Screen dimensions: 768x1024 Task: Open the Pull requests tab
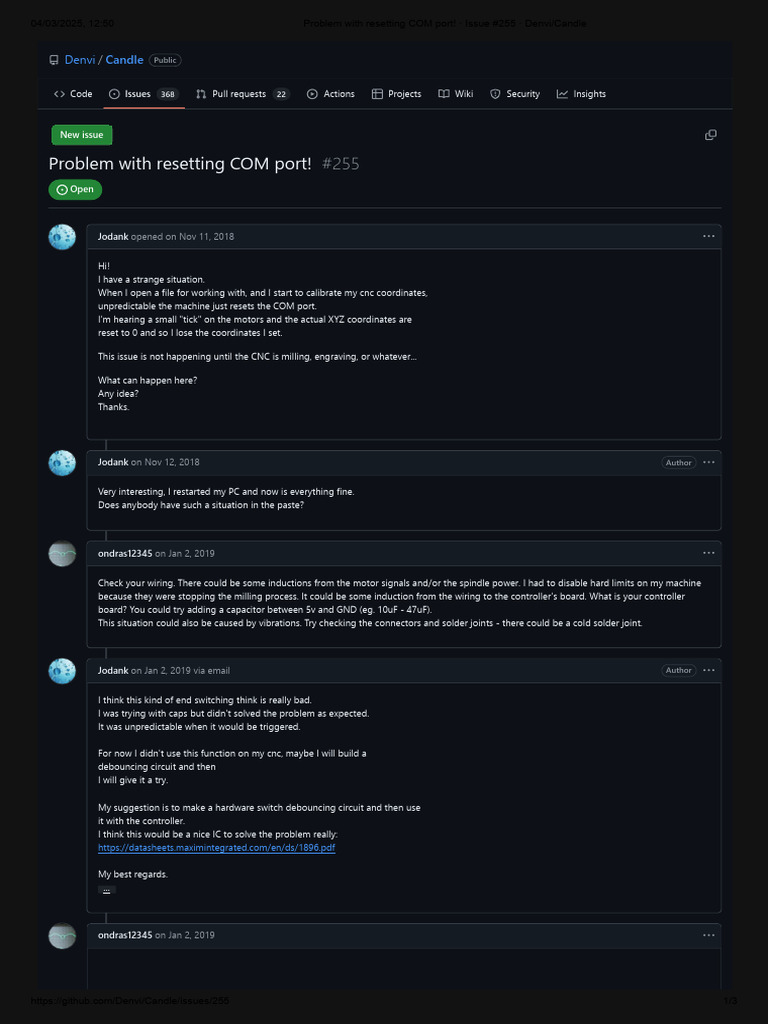[241, 94]
